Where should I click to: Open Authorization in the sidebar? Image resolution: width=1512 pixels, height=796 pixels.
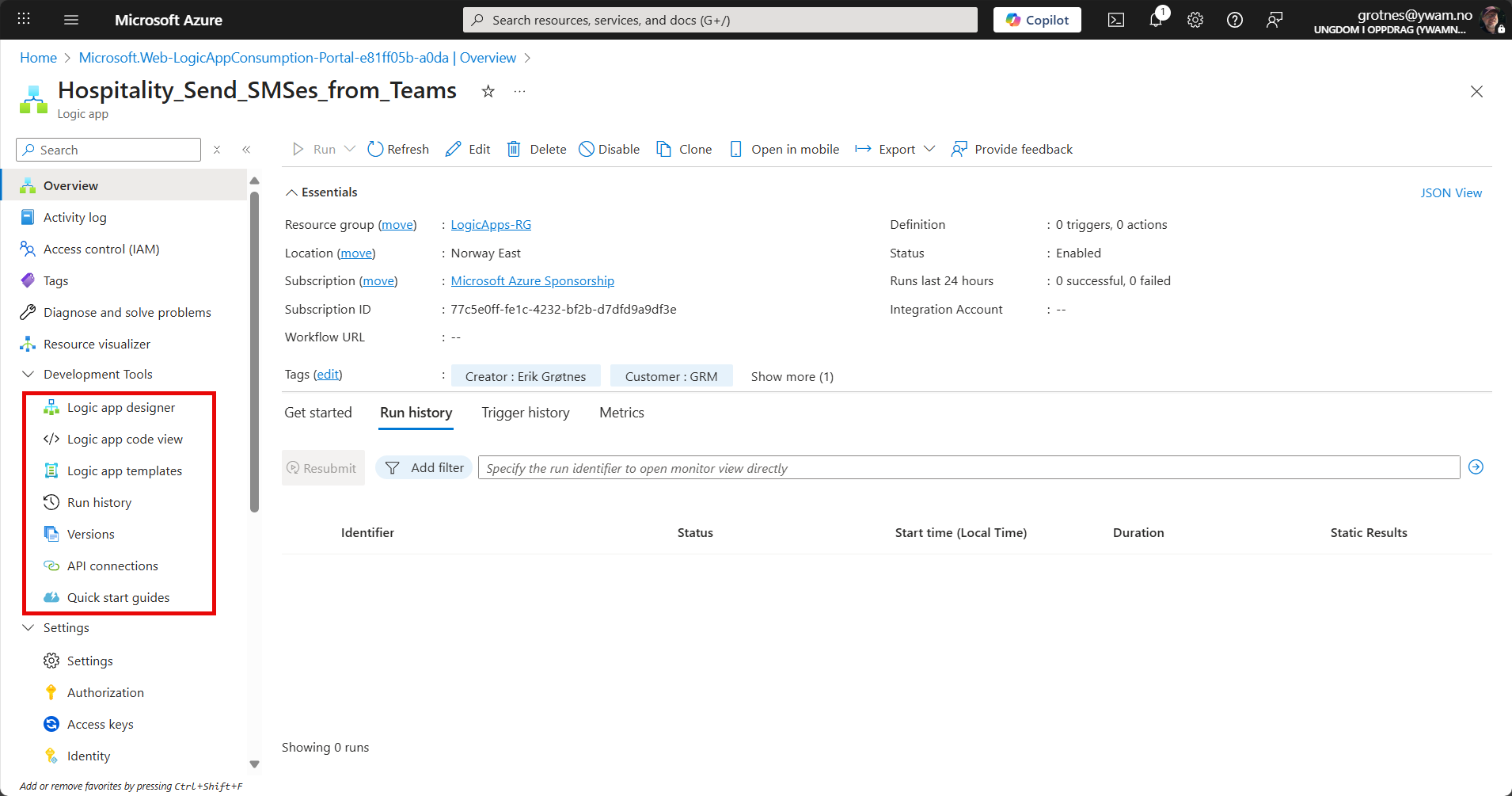tap(105, 692)
